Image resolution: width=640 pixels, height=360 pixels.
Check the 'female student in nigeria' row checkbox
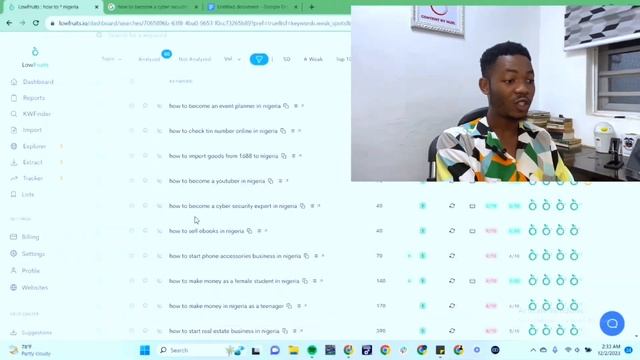pos(131,281)
